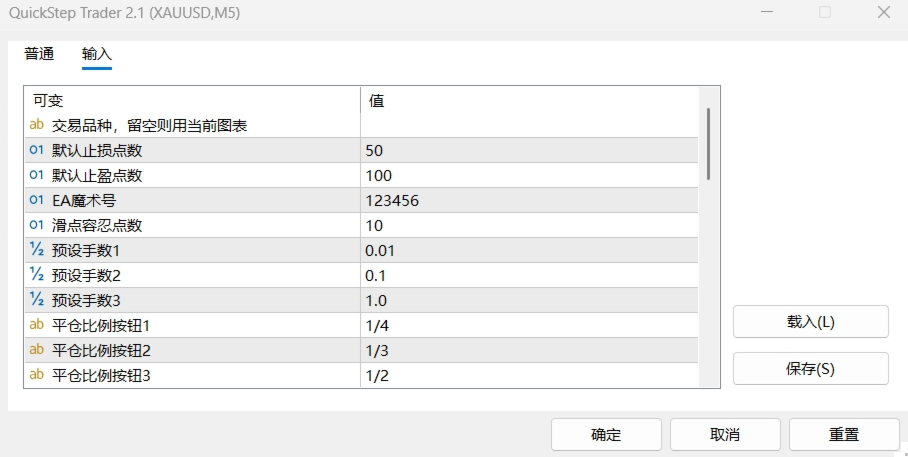
Task: Click the fraction icon beside 预设手数1
Action: [x=37, y=250]
